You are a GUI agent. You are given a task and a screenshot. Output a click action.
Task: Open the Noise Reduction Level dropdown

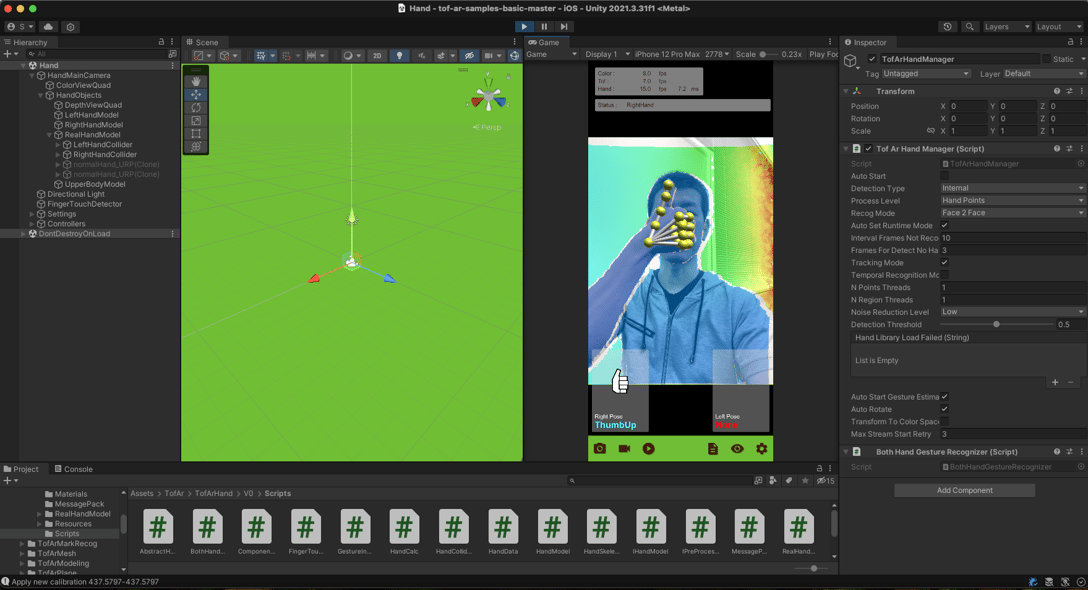[x=1011, y=312]
